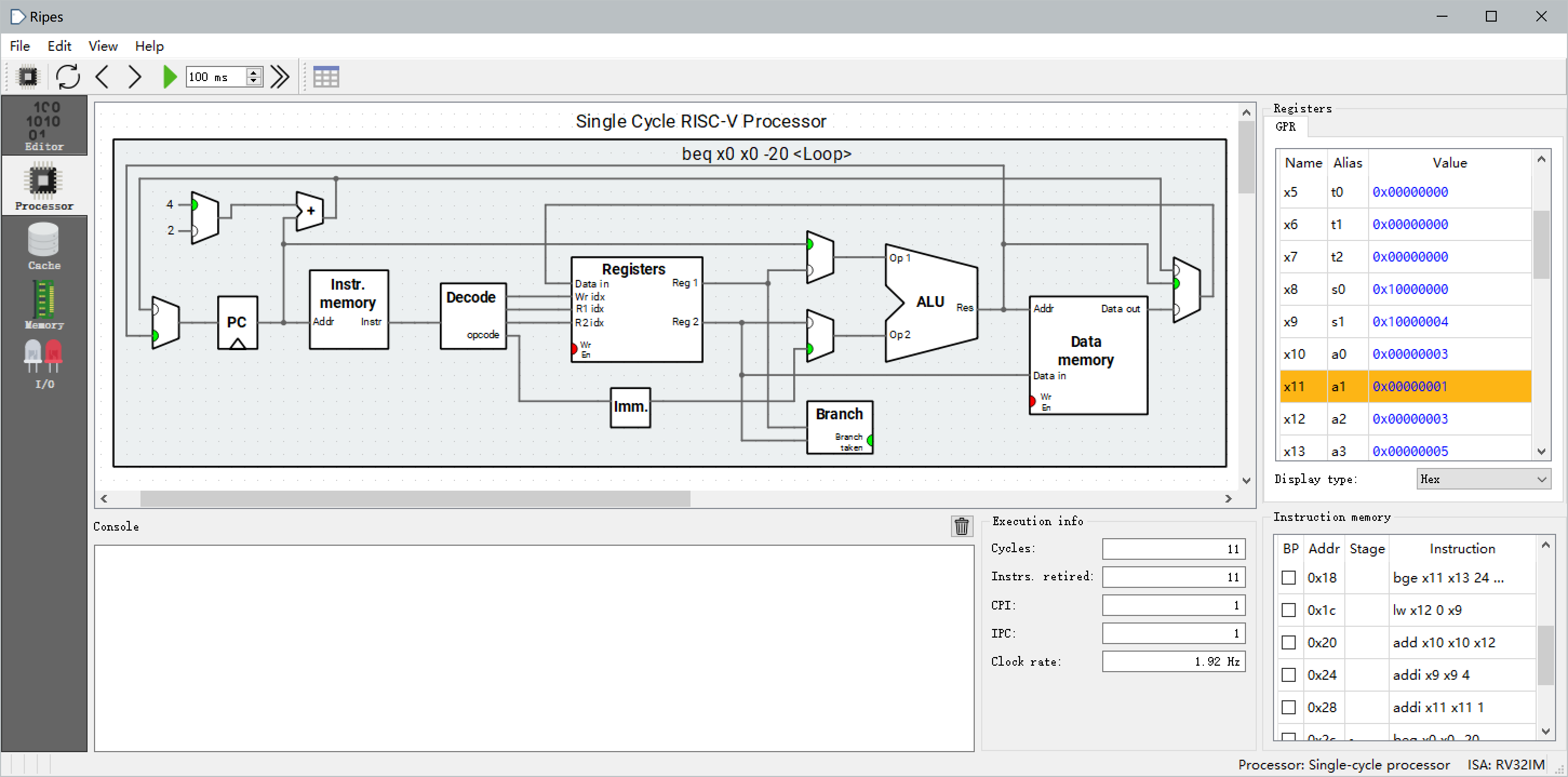Image resolution: width=1568 pixels, height=777 pixels.
Task: Click the Name column header in registers
Action: pyautogui.click(x=1303, y=163)
